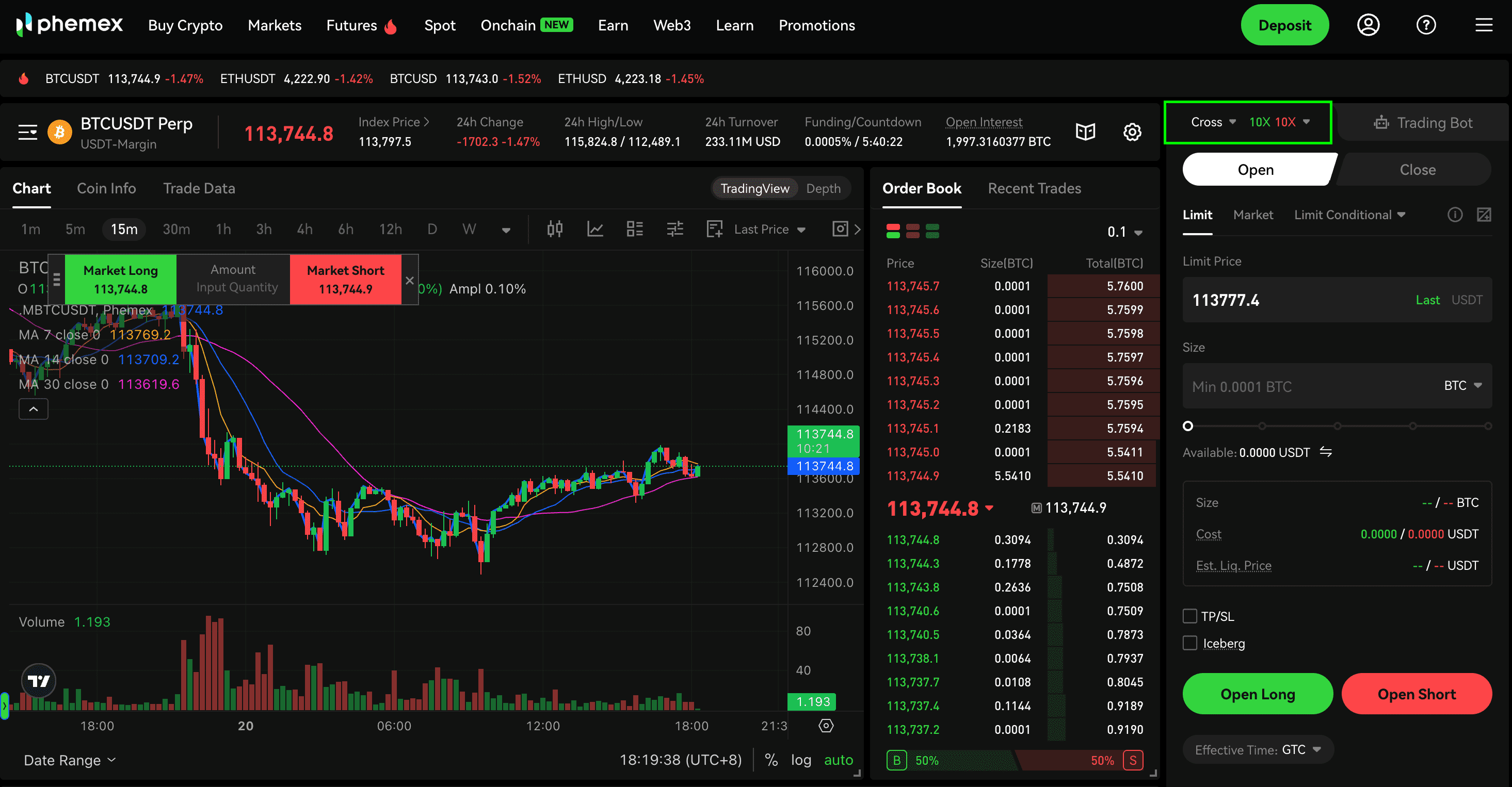Viewport: 1512px width, 787px height.
Task: Show bids-only order book view
Action: (932, 231)
